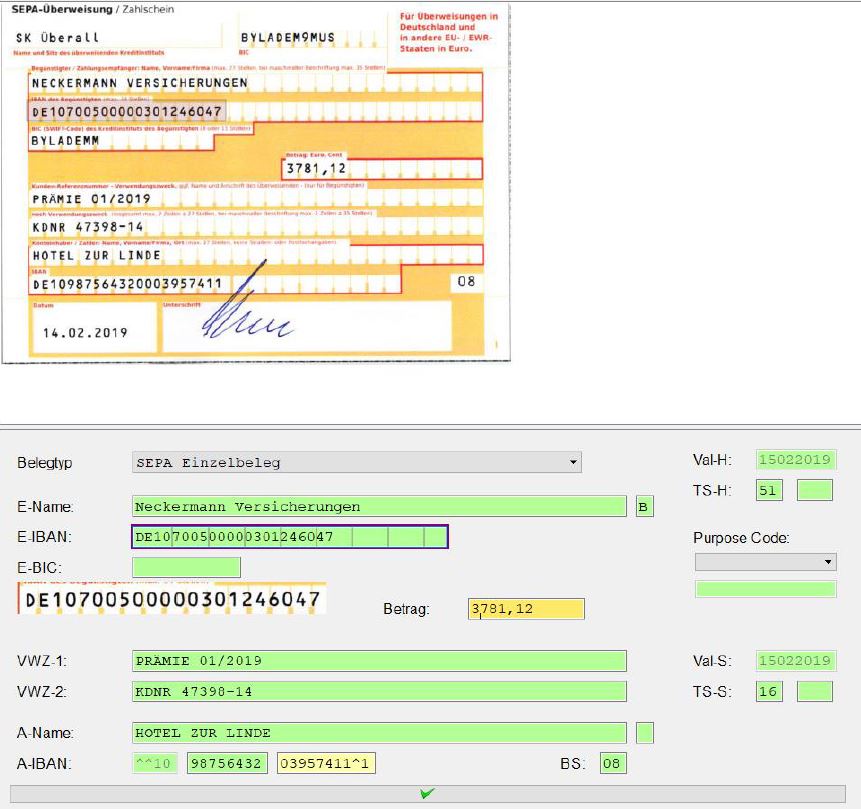Image resolution: width=861 pixels, height=809 pixels.
Task: Click the green checkmark confirm bar
Action: click(427, 794)
